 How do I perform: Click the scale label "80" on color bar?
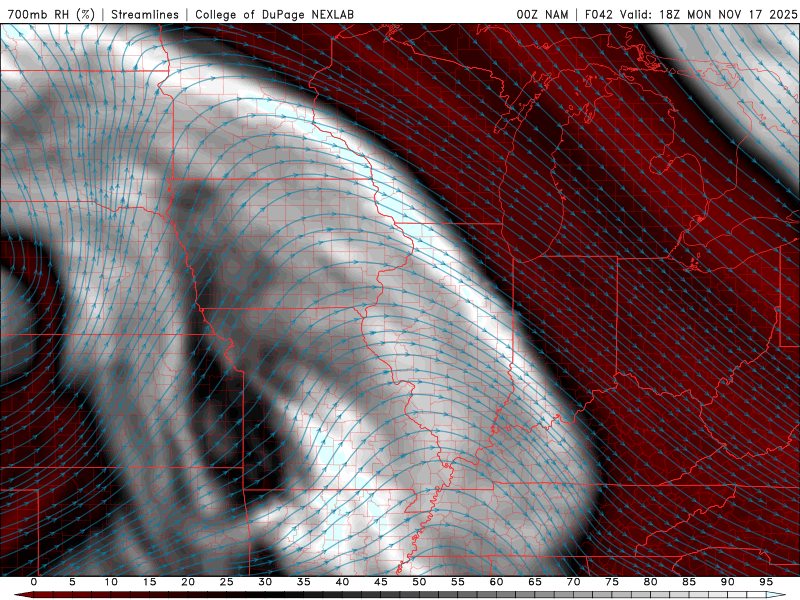(650, 582)
